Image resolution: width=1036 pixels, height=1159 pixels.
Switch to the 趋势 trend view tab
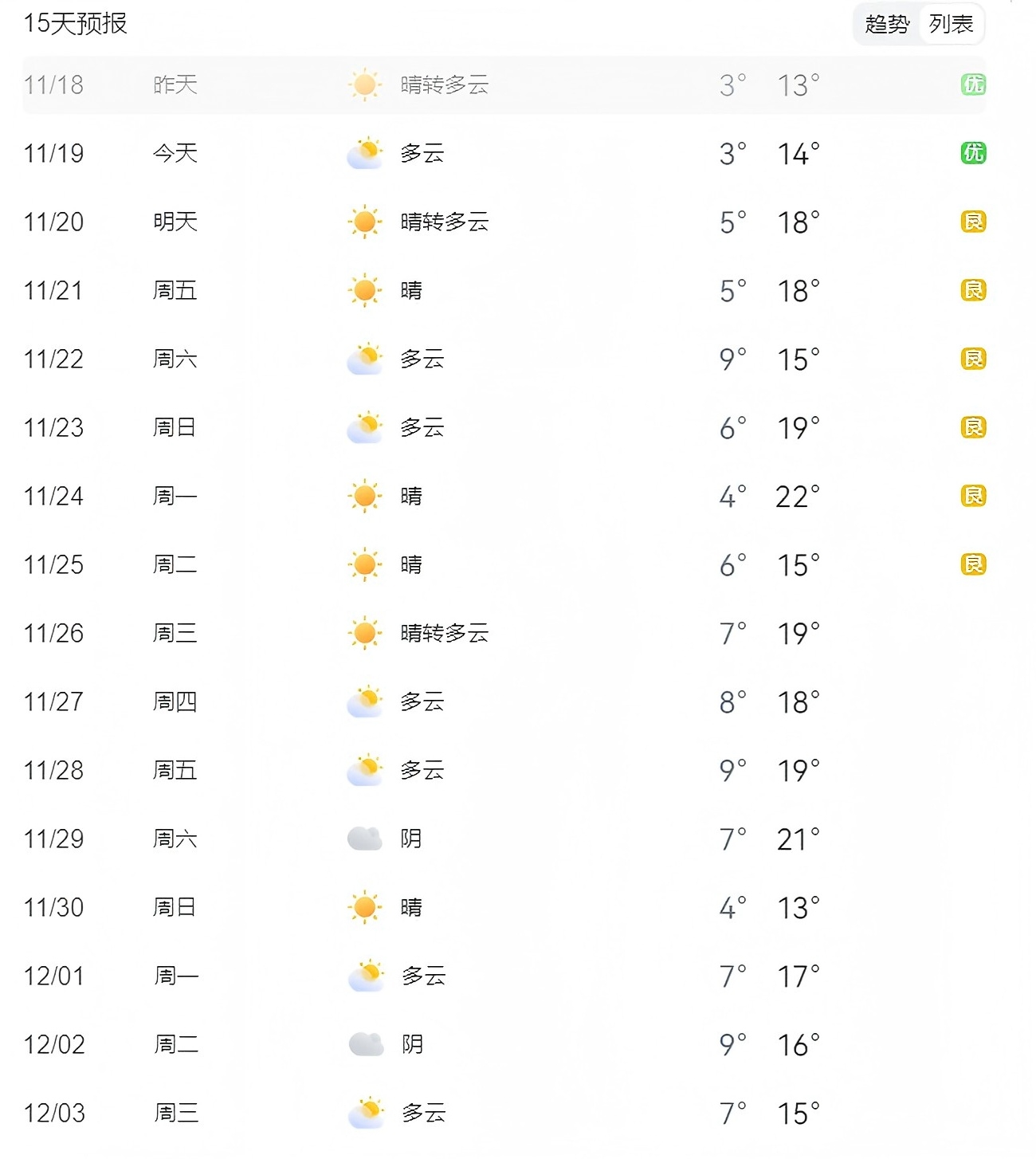887,25
